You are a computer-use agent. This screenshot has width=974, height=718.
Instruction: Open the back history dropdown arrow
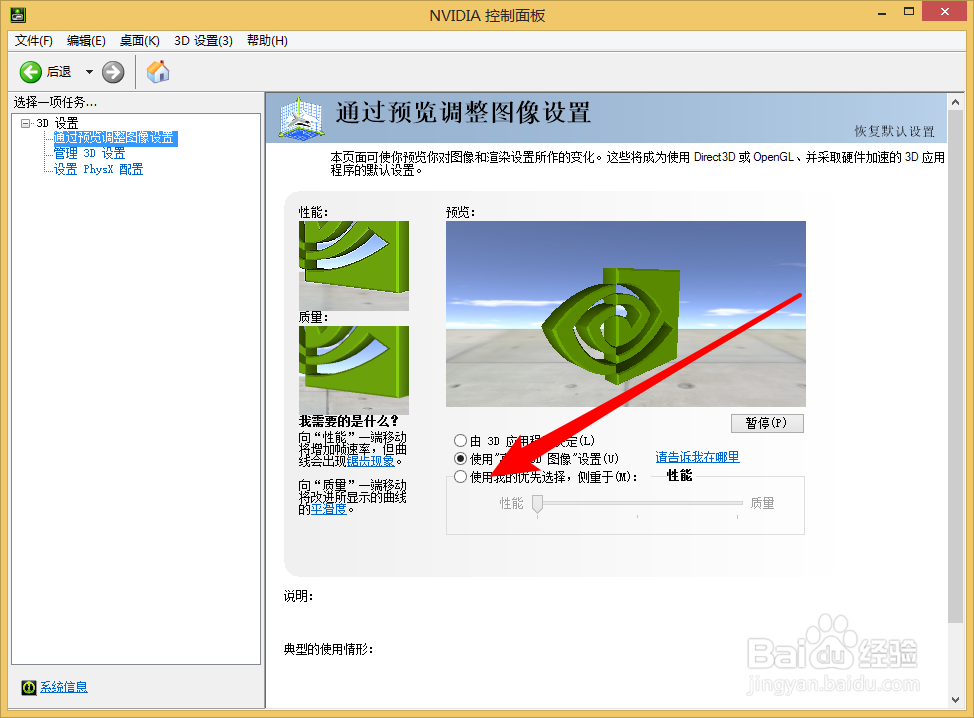coord(89,72)
